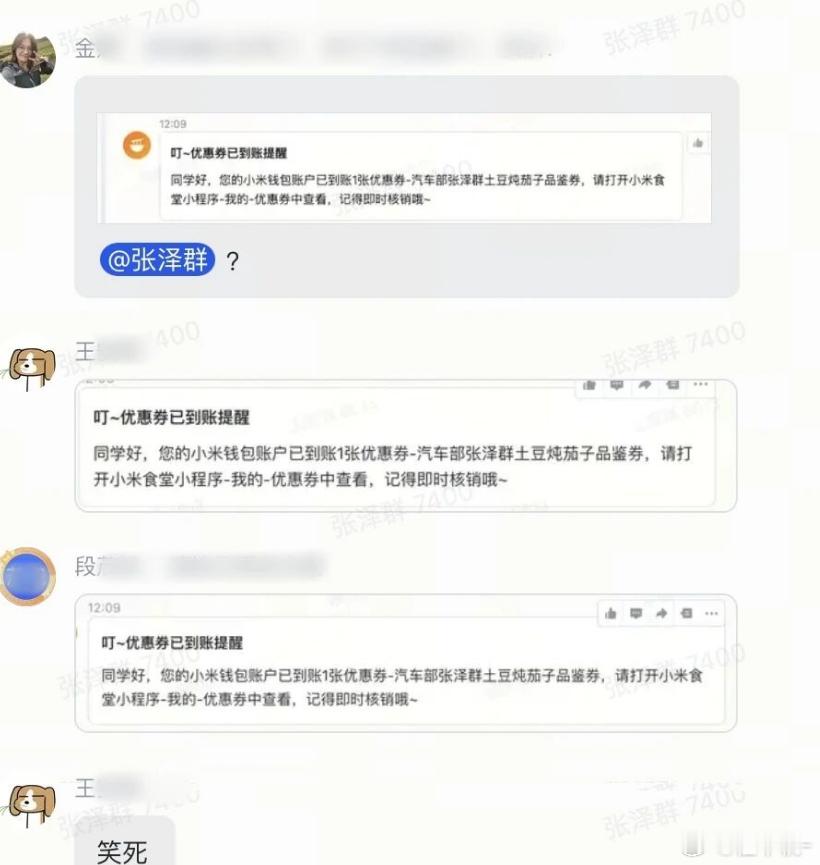Image resolution: width=820 pixels, height=865 pixels.
Task: Forward 王's coupon card with arrow icon
Action: (x=645, y=385)
